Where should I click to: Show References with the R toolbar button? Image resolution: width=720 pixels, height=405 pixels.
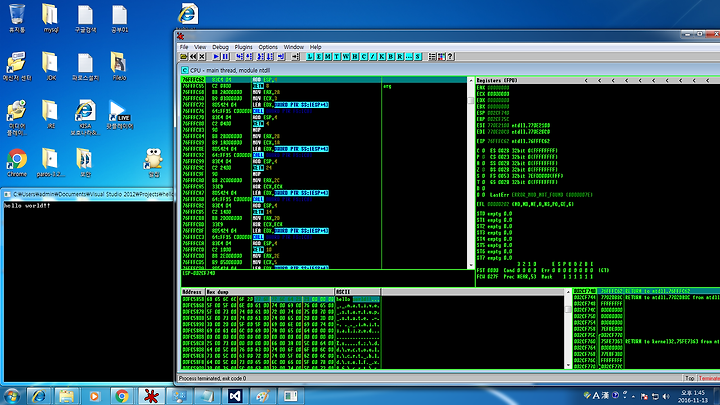point(400,56)
